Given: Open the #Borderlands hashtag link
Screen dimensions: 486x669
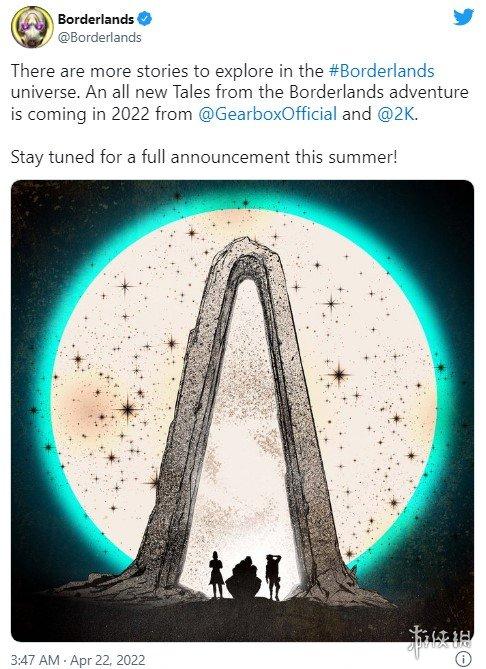Looking at the screenshot, I should 381,71.
